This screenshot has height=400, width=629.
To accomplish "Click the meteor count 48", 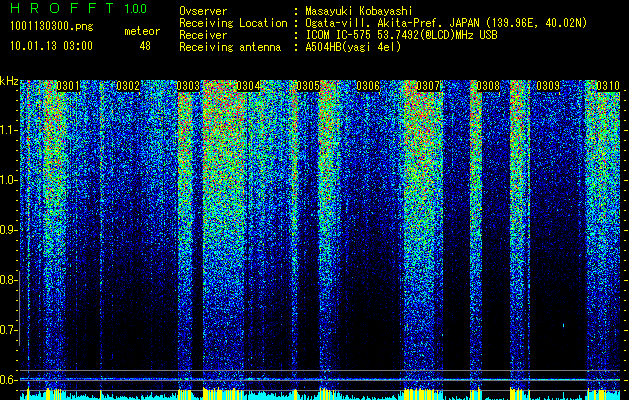I will 145,46.
